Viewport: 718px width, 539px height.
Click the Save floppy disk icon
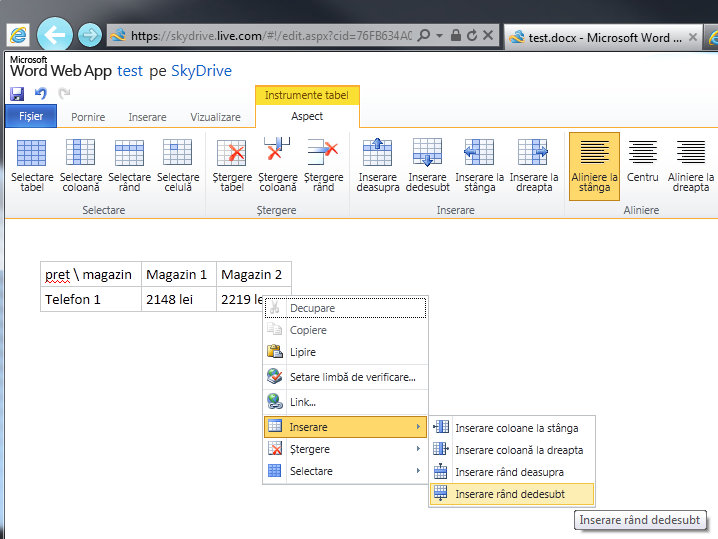pyautogui.click(x=17, y=94)
